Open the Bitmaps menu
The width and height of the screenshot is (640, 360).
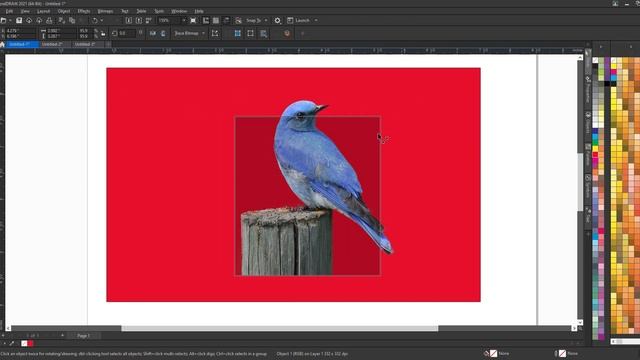point(105,11)
